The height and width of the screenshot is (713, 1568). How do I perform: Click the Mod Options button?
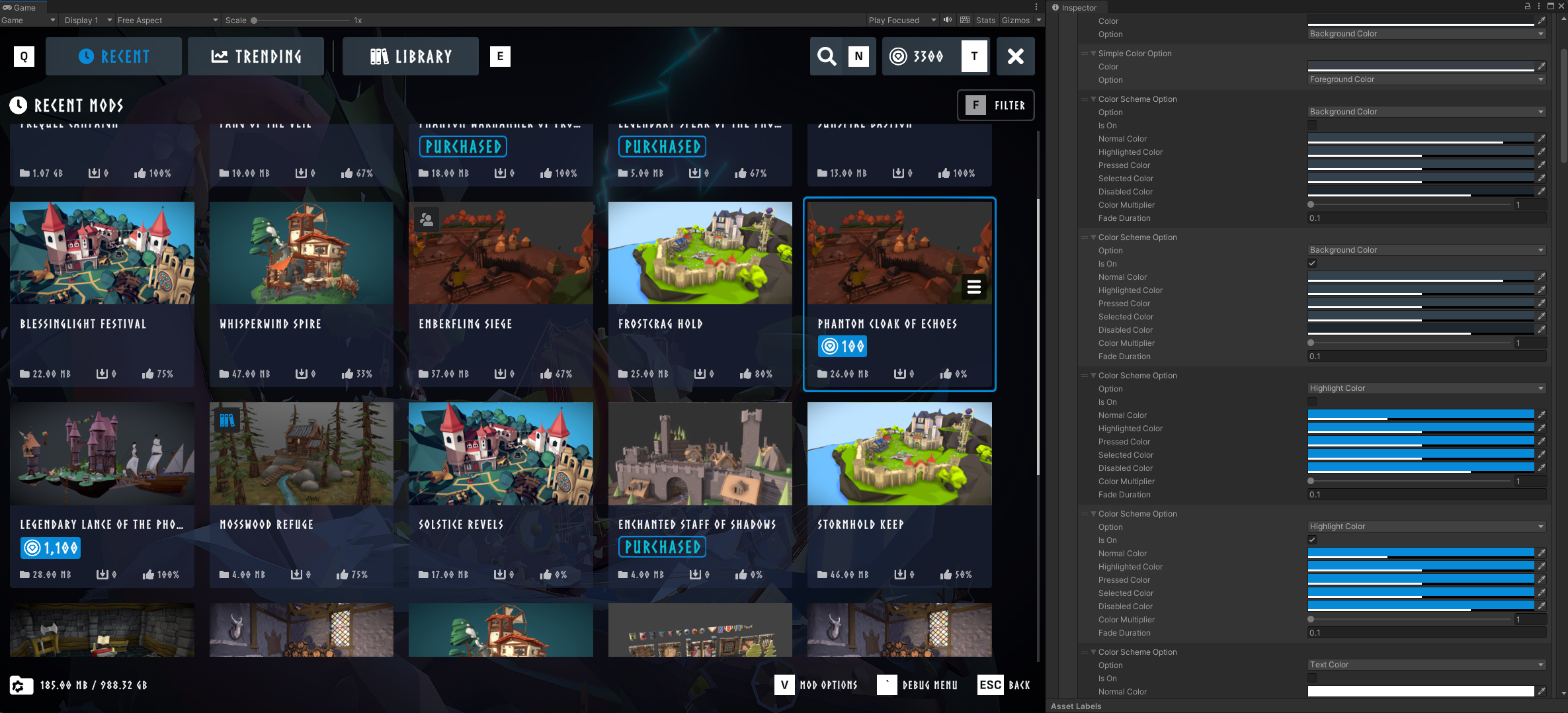[816, 685]
